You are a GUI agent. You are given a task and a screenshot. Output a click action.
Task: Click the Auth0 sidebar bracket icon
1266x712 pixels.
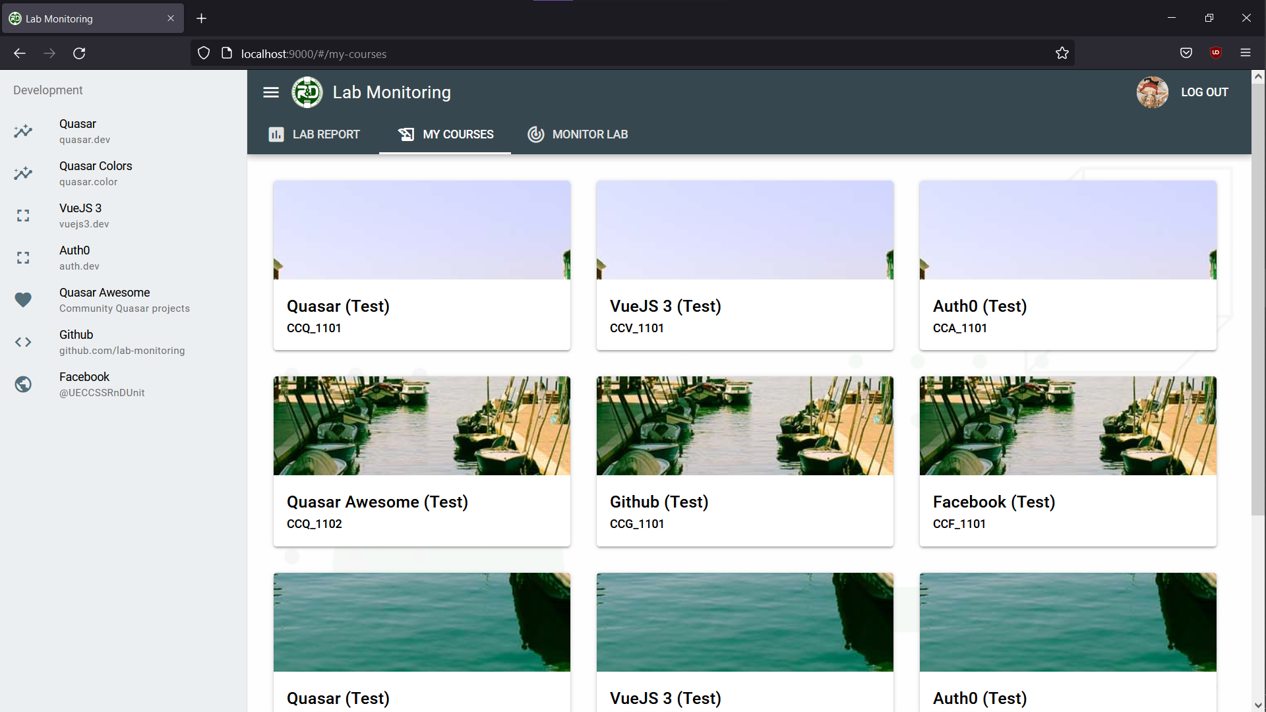coord(23,258)
